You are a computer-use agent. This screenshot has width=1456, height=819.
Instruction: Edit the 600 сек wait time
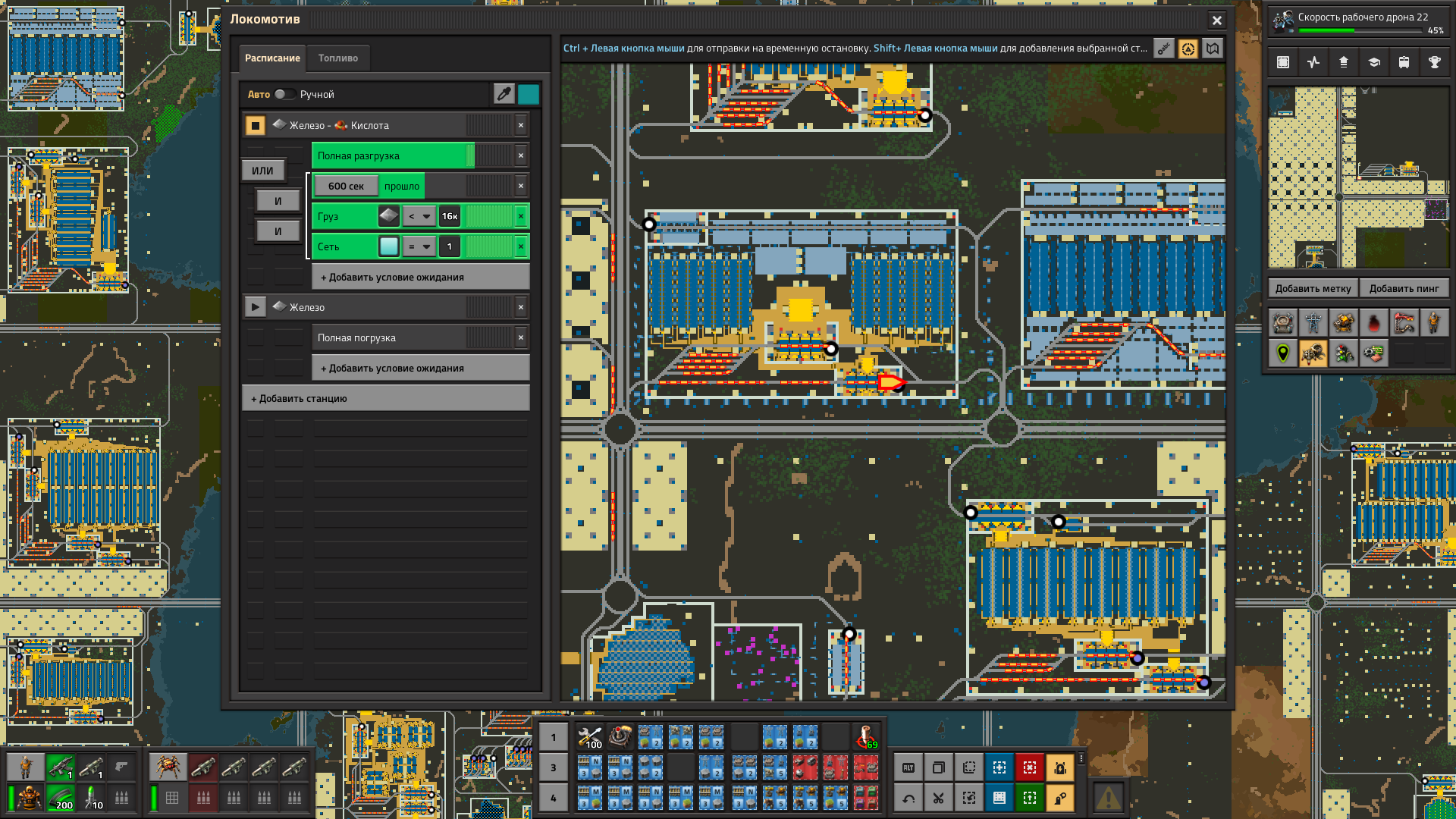[346, 186]
